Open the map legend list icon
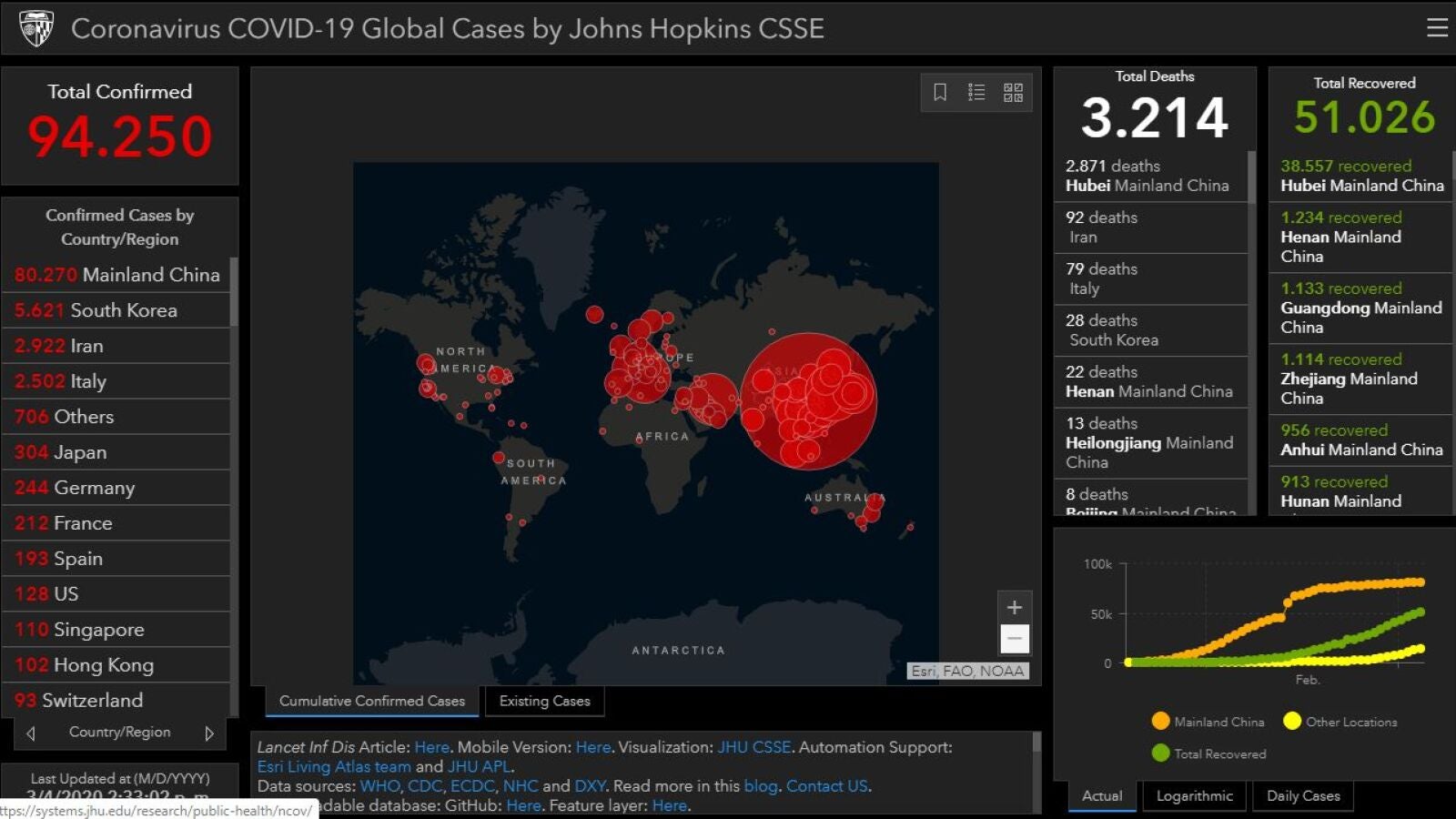The width and height of the screenshot is (1456, 819). [x=976, y=92]
